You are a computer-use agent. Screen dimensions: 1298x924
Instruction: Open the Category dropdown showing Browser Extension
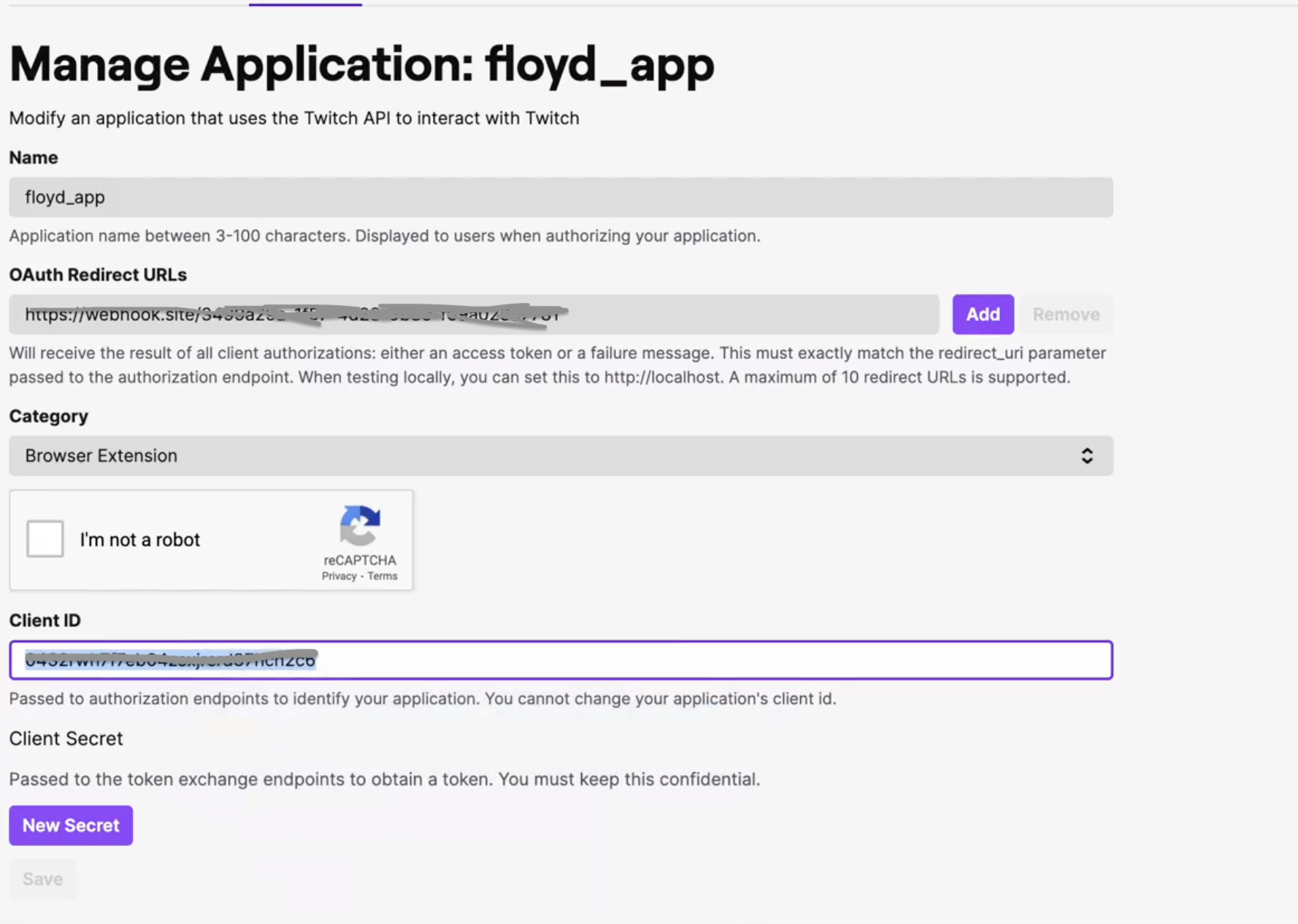tap(561, 456)
